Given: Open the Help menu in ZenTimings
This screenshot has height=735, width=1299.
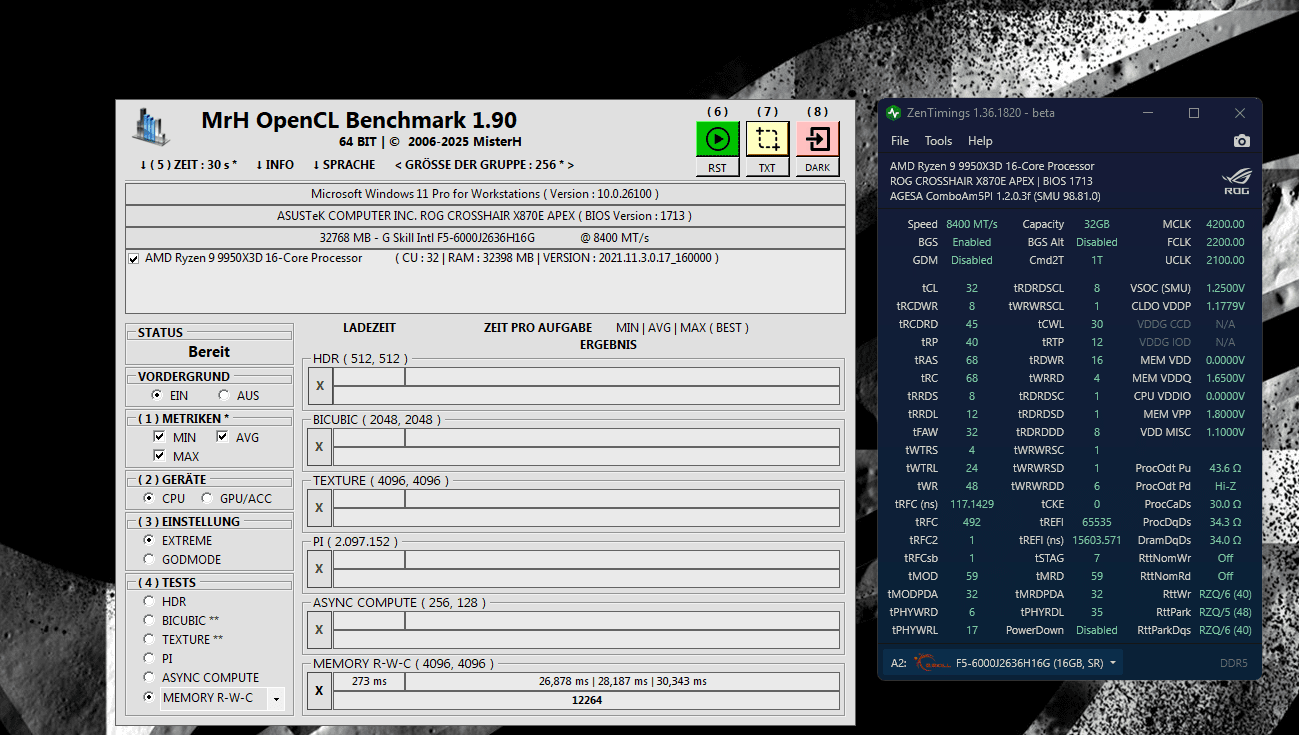Looking at the screenshot, I should click(x=980, y=141).
